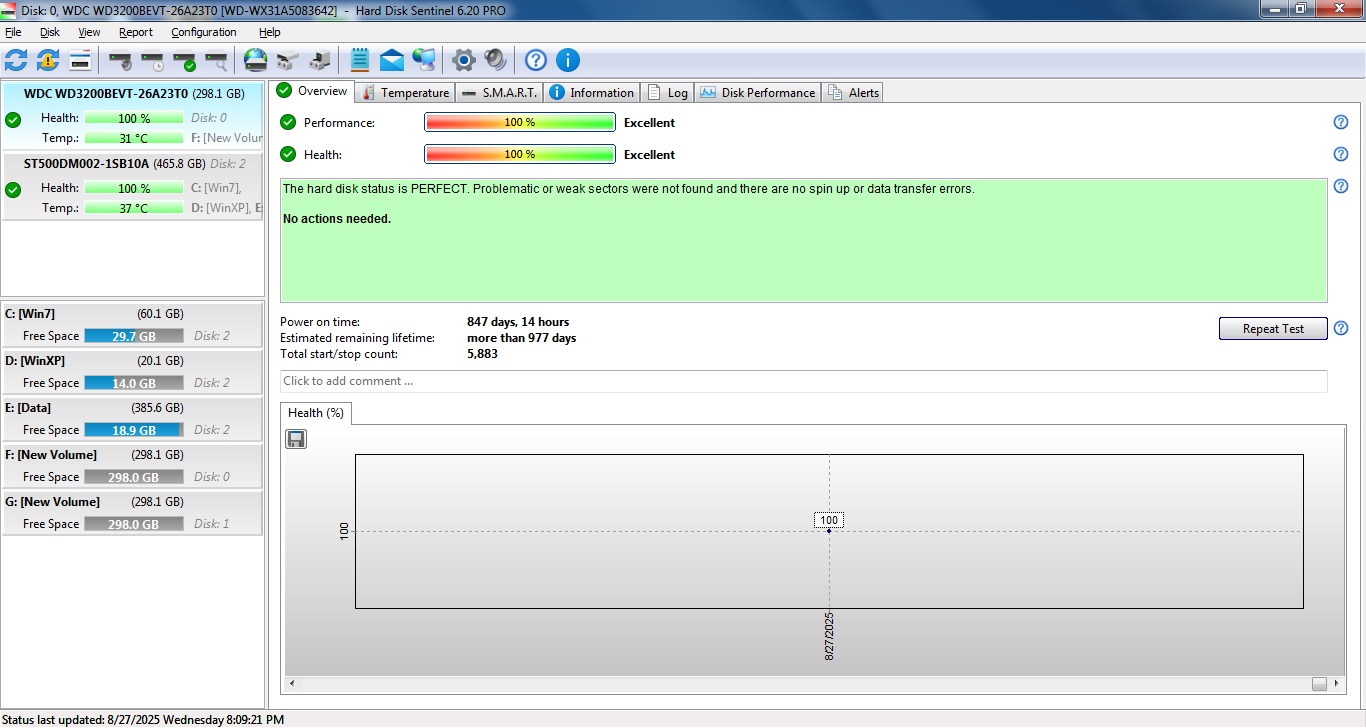Click the toolbar question mark Help icon
Image resolution: width=1366 pixels, height=728 pixels.
pos(536,60)
